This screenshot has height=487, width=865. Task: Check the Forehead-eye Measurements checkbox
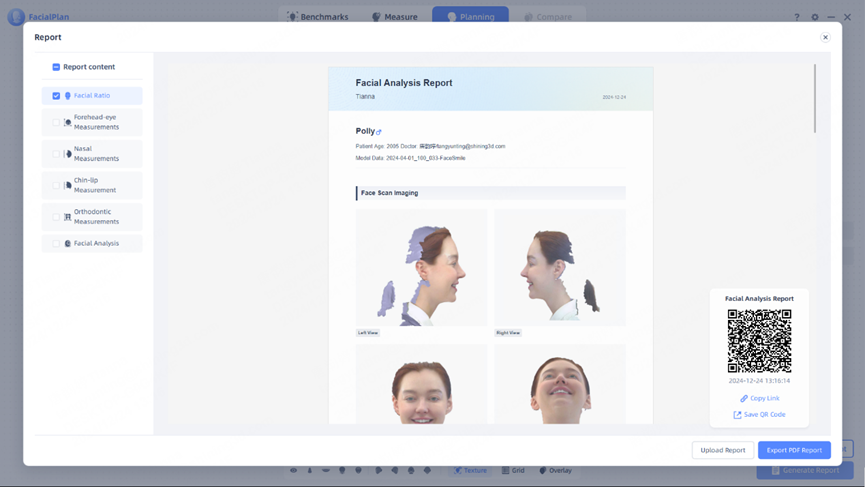coord(56,122)
